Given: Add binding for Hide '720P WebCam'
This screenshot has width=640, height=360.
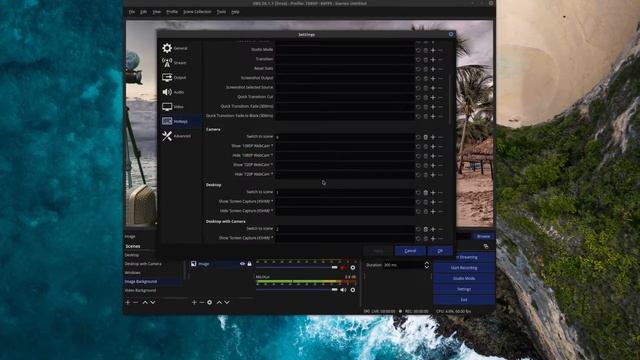Looking at the screenshot, I should [x=433, y=175].
